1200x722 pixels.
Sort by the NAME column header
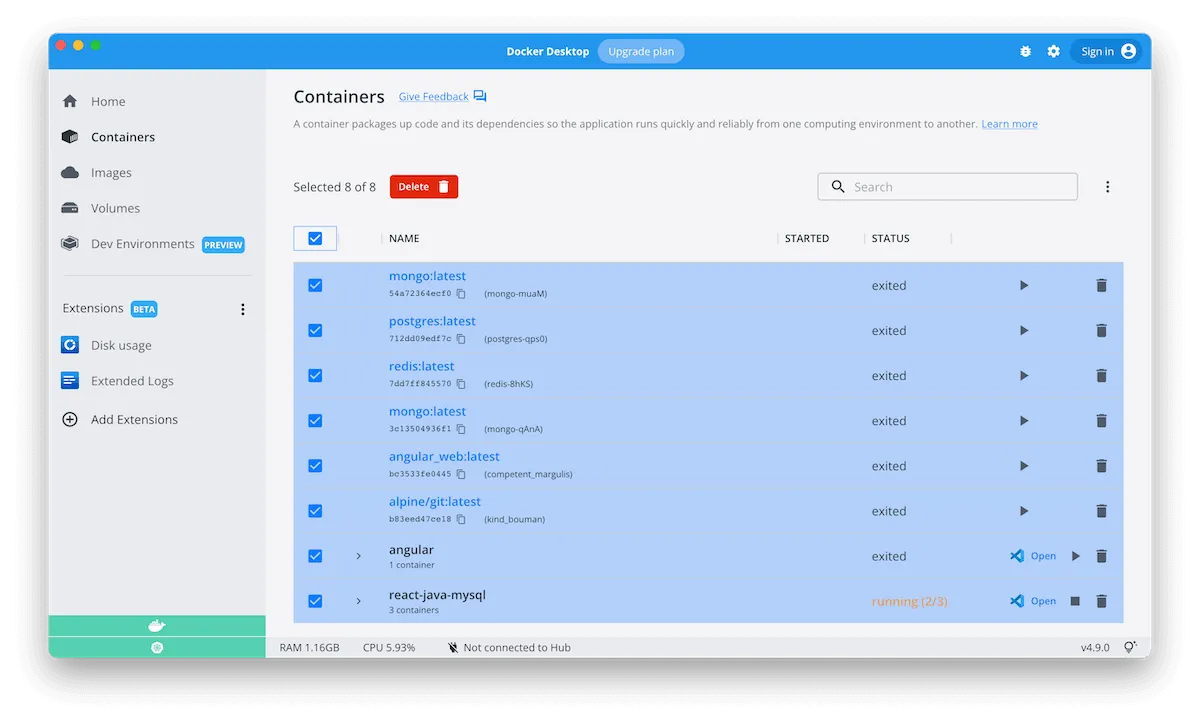tap(404, 239)
